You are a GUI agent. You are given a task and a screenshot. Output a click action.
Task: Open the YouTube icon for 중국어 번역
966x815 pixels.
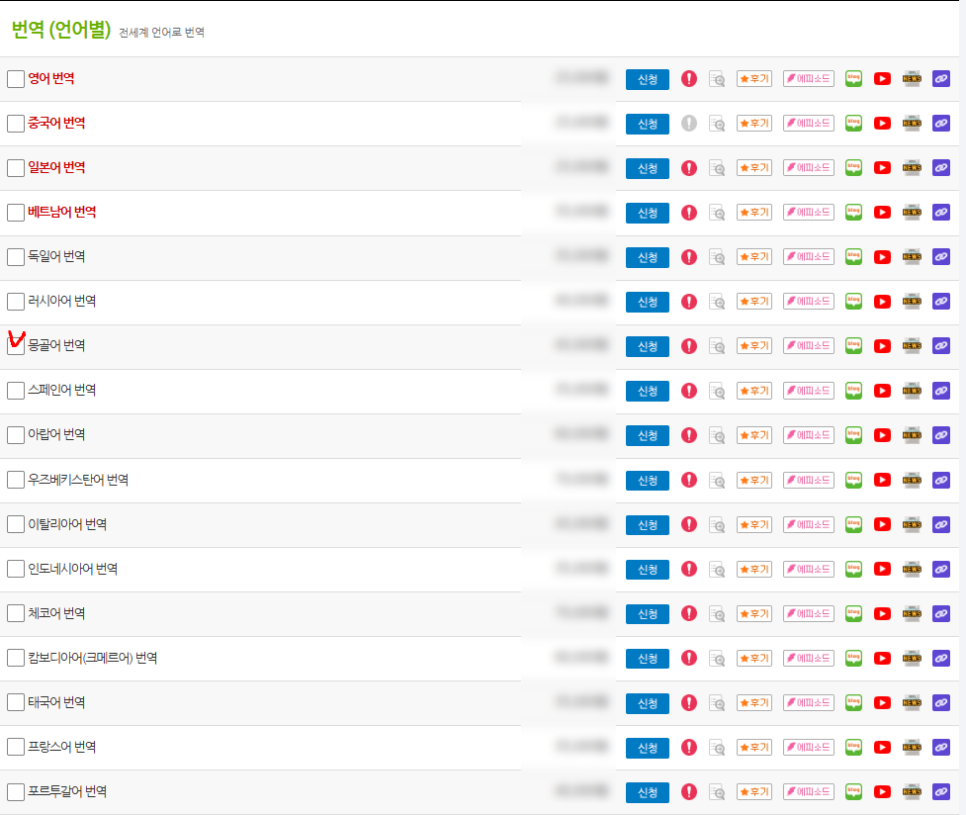point(882,123)
